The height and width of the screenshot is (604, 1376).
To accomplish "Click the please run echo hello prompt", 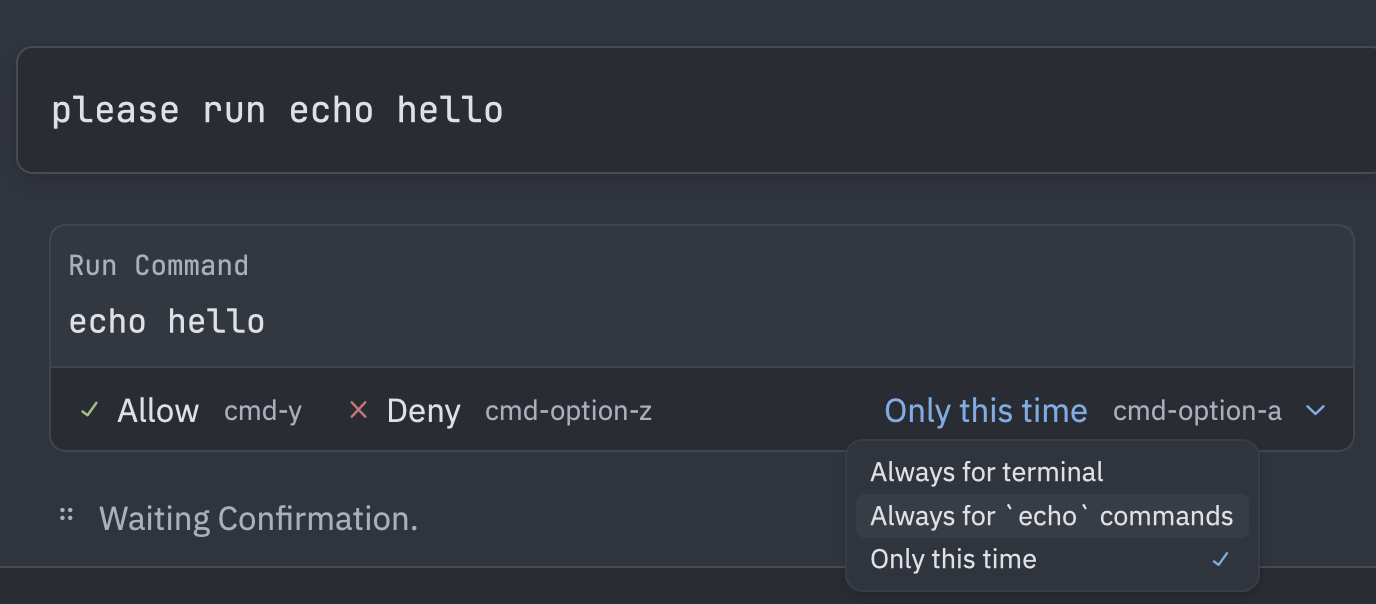I will coord(278,109).
